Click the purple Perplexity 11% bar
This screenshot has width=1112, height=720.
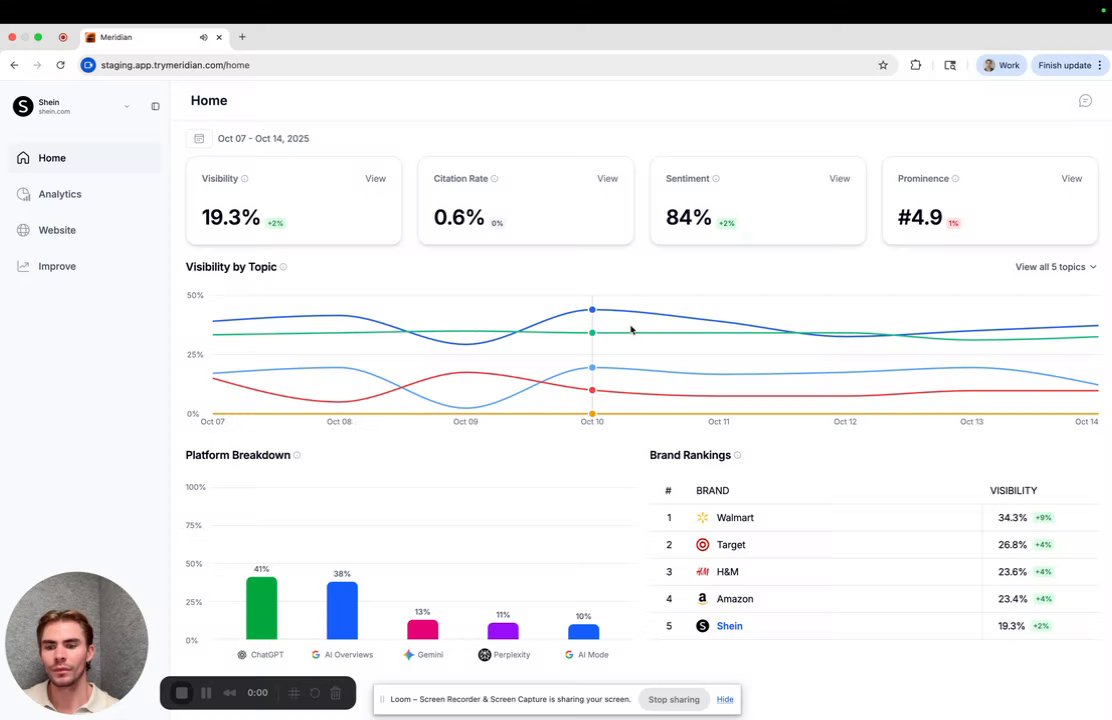pyautogui.click(x=503, y=631)
